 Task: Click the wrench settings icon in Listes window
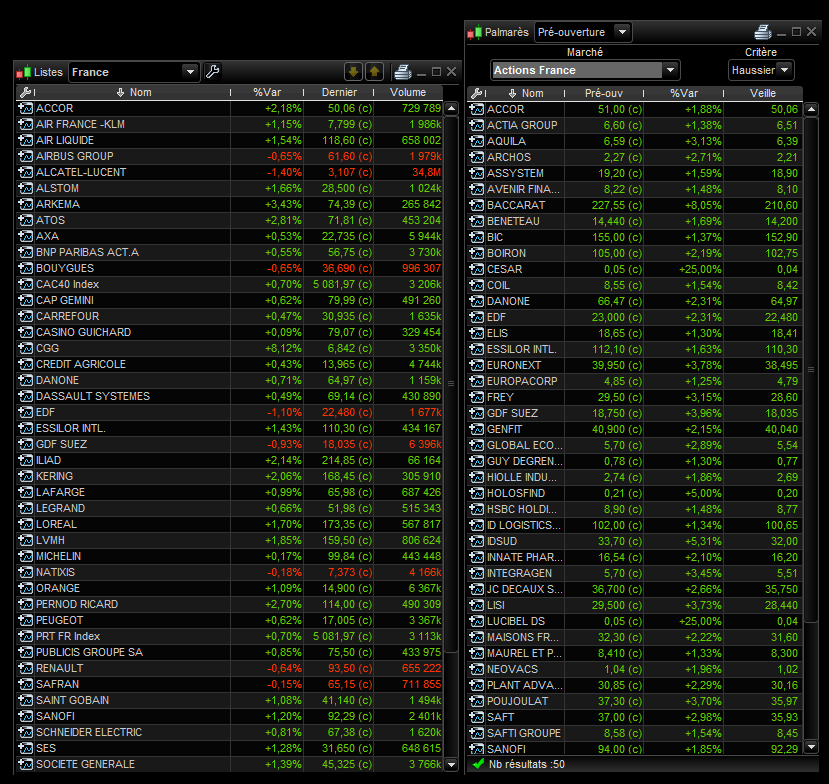click(x=213, y=71)
